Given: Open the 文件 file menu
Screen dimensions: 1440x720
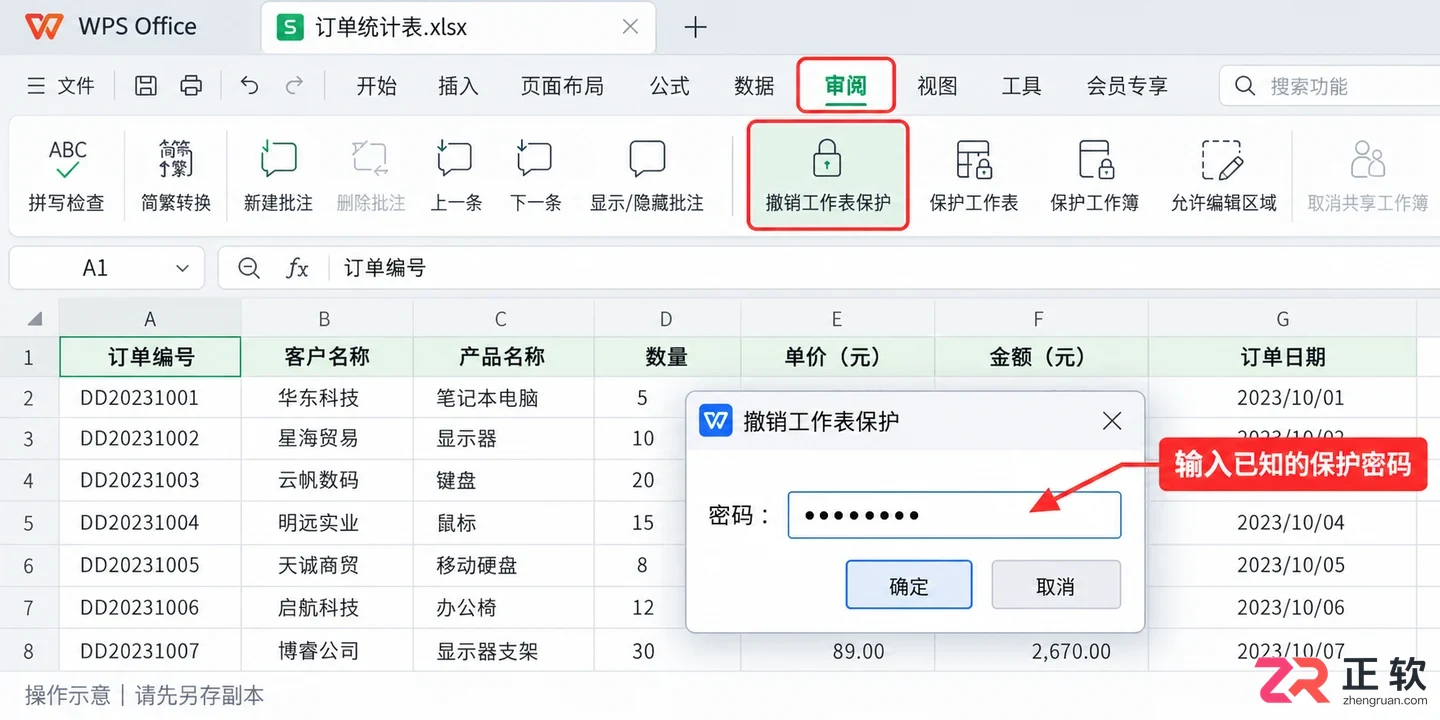Looking at the screenshot, I should (61, 86).
